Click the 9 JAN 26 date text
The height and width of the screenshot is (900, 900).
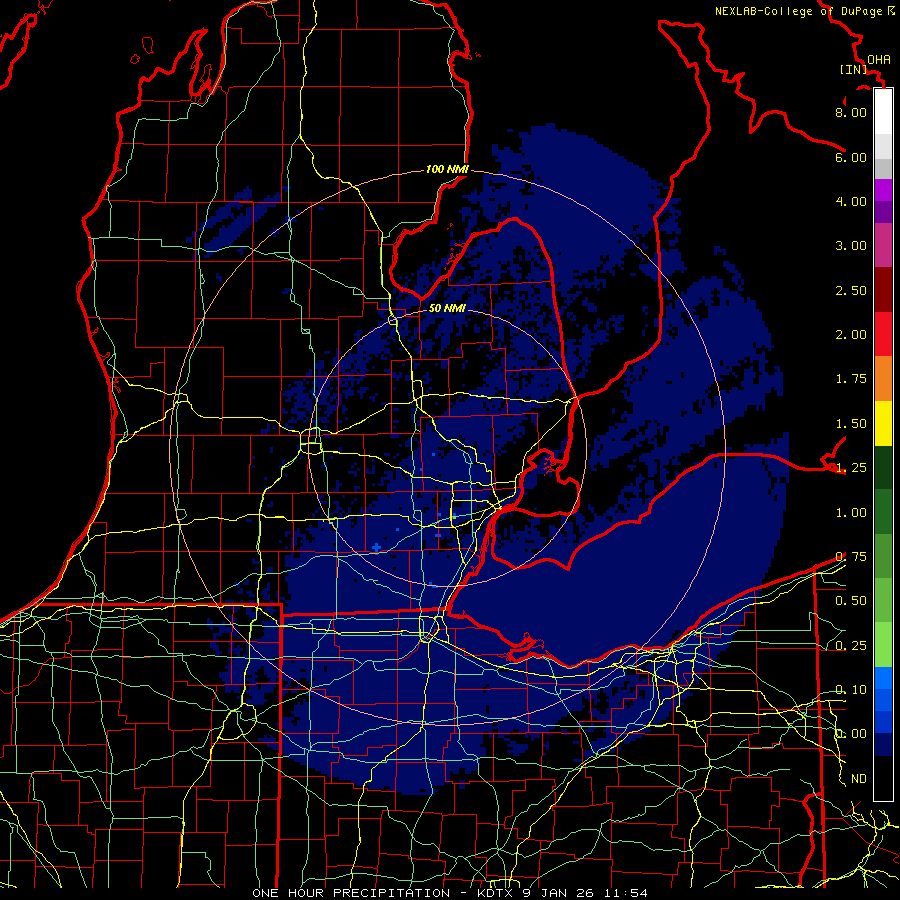click(560, 893)
